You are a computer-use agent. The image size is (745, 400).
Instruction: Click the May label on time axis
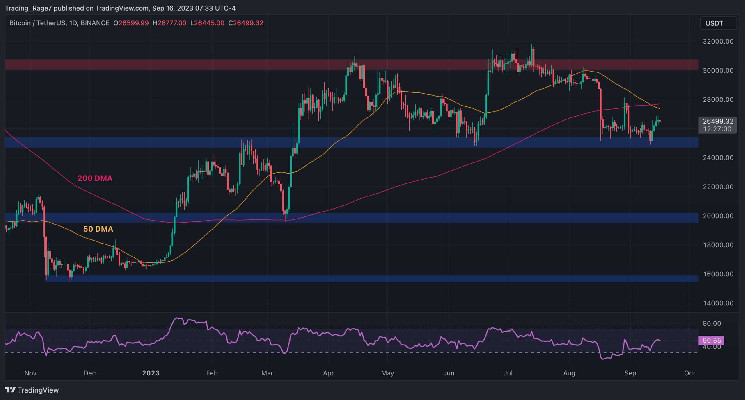(x=388, y=373)
